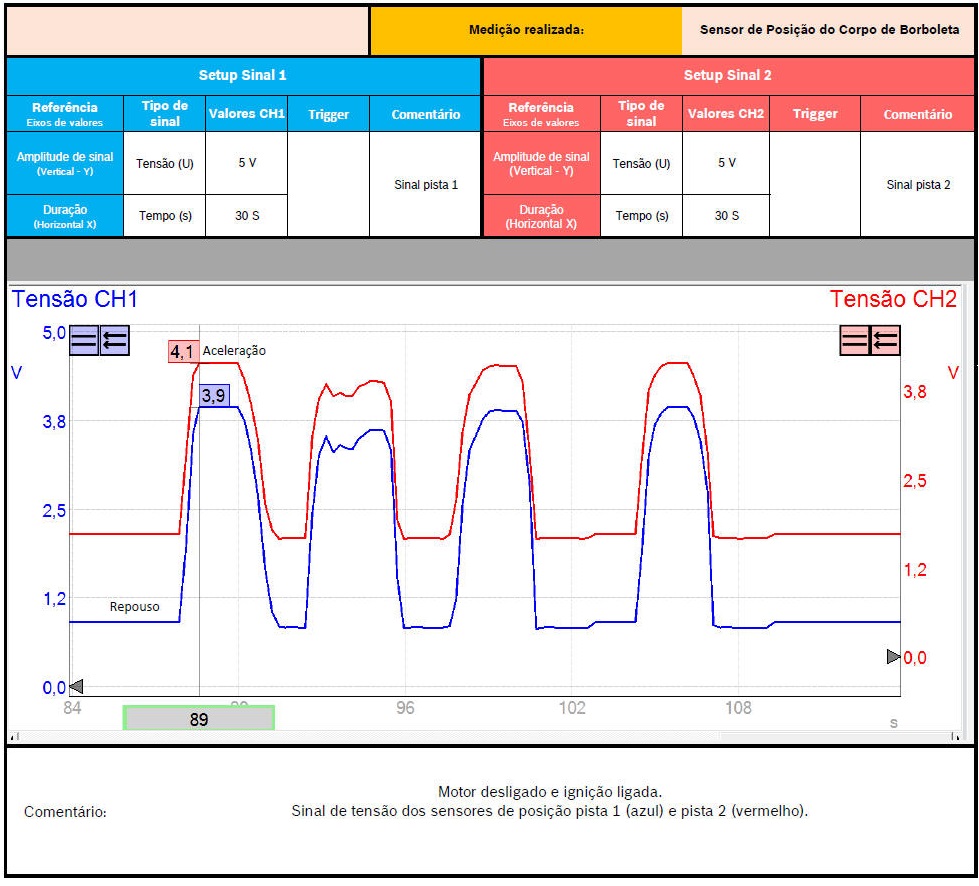Image resolution: width=979 pixels, height=886 pixels.
Task: Click the red CH2 left-arrow icon
Action: (885, 341)
